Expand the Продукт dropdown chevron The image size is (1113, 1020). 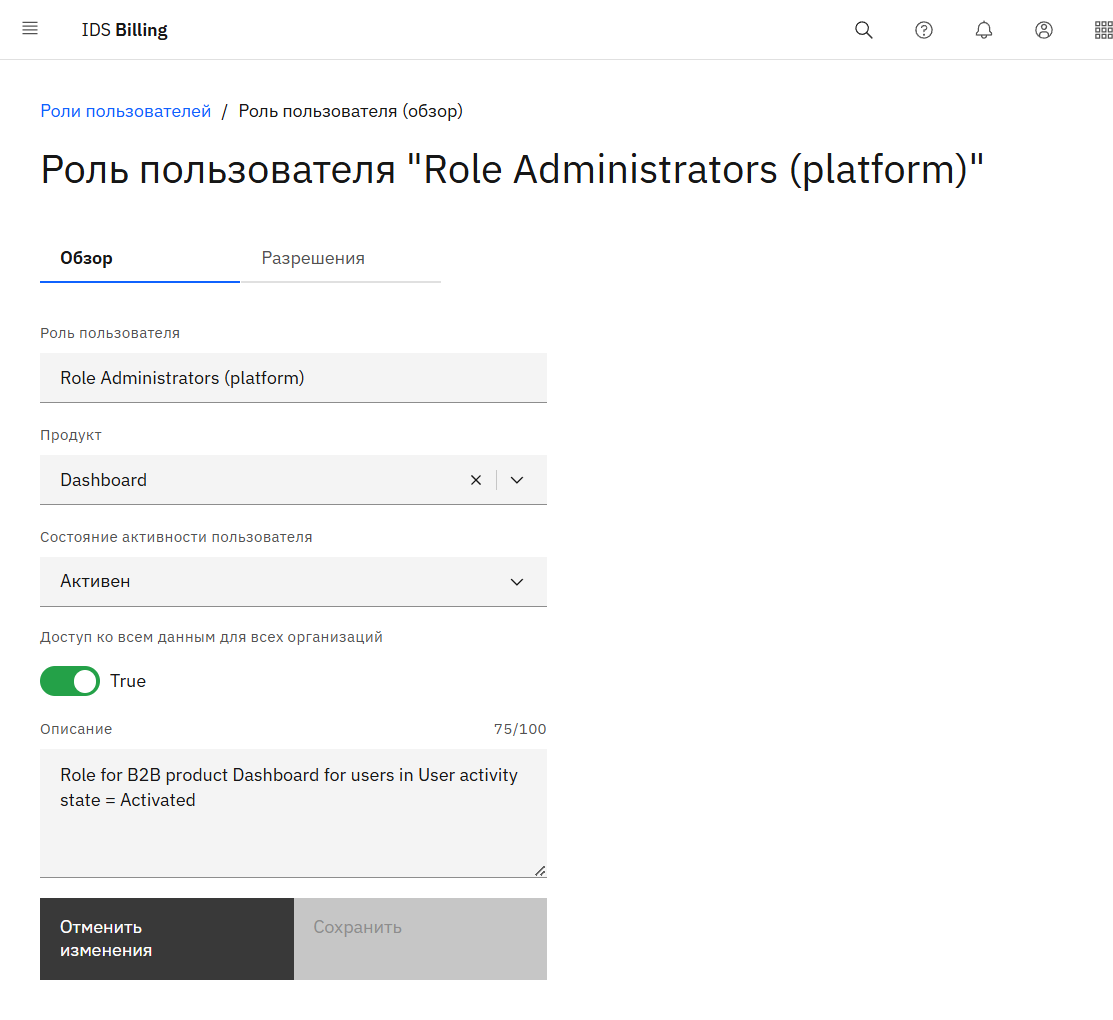pos(517,480)
